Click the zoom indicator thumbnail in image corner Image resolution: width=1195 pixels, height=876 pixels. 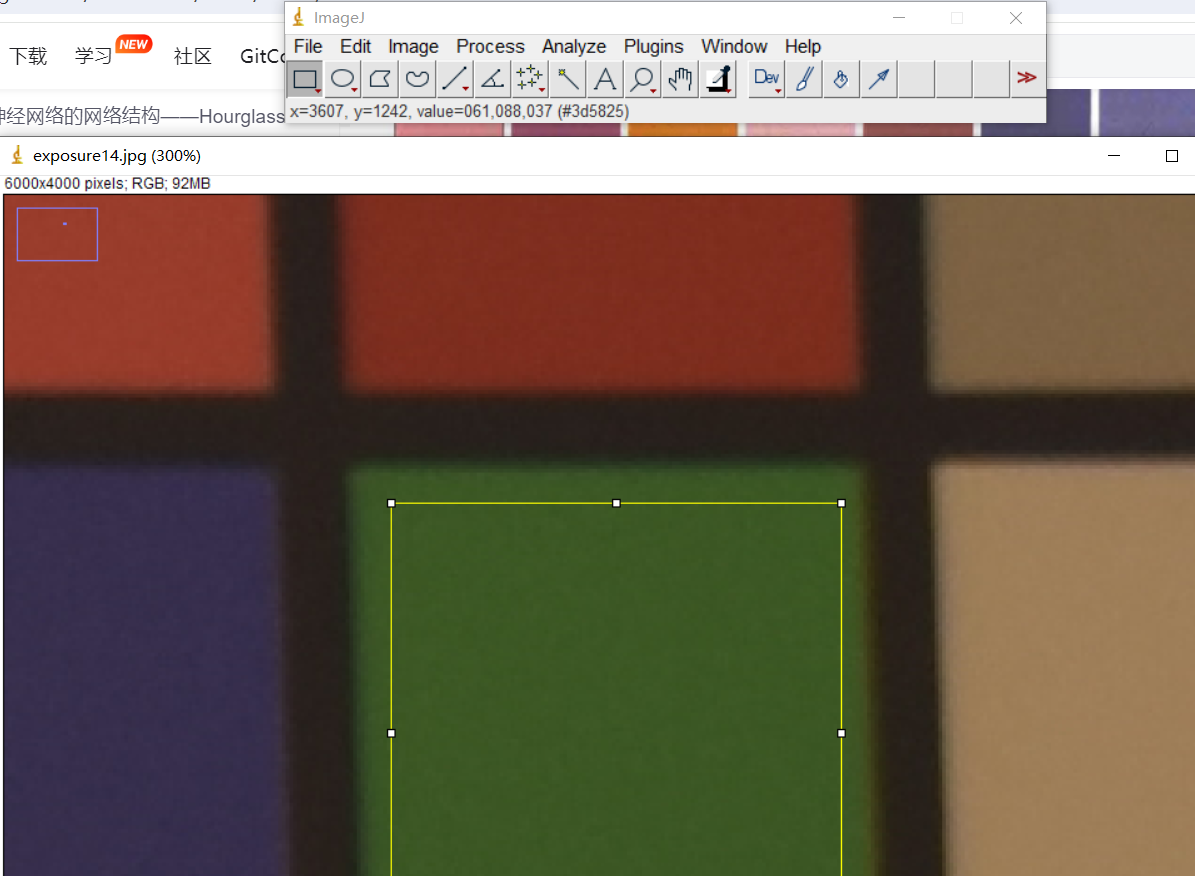coord(57,234)
